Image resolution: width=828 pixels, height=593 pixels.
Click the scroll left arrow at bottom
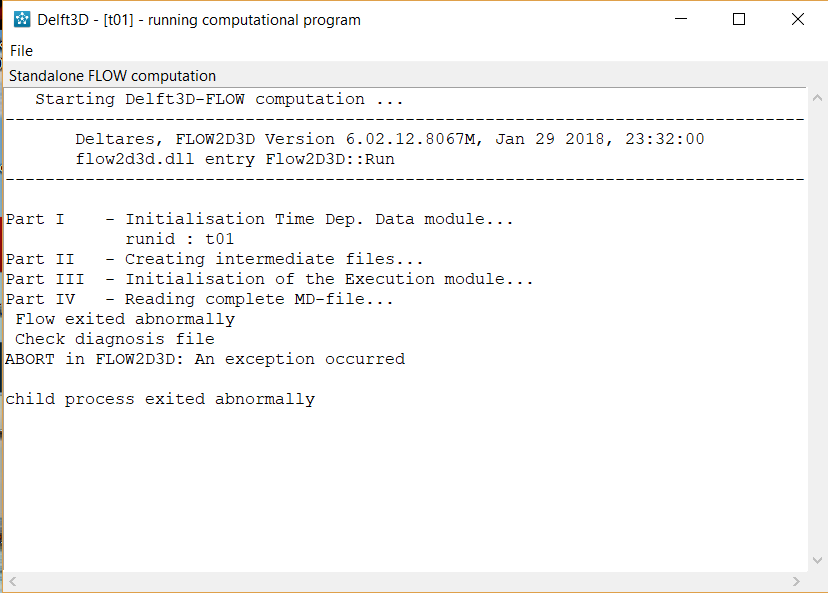[13, 581]
